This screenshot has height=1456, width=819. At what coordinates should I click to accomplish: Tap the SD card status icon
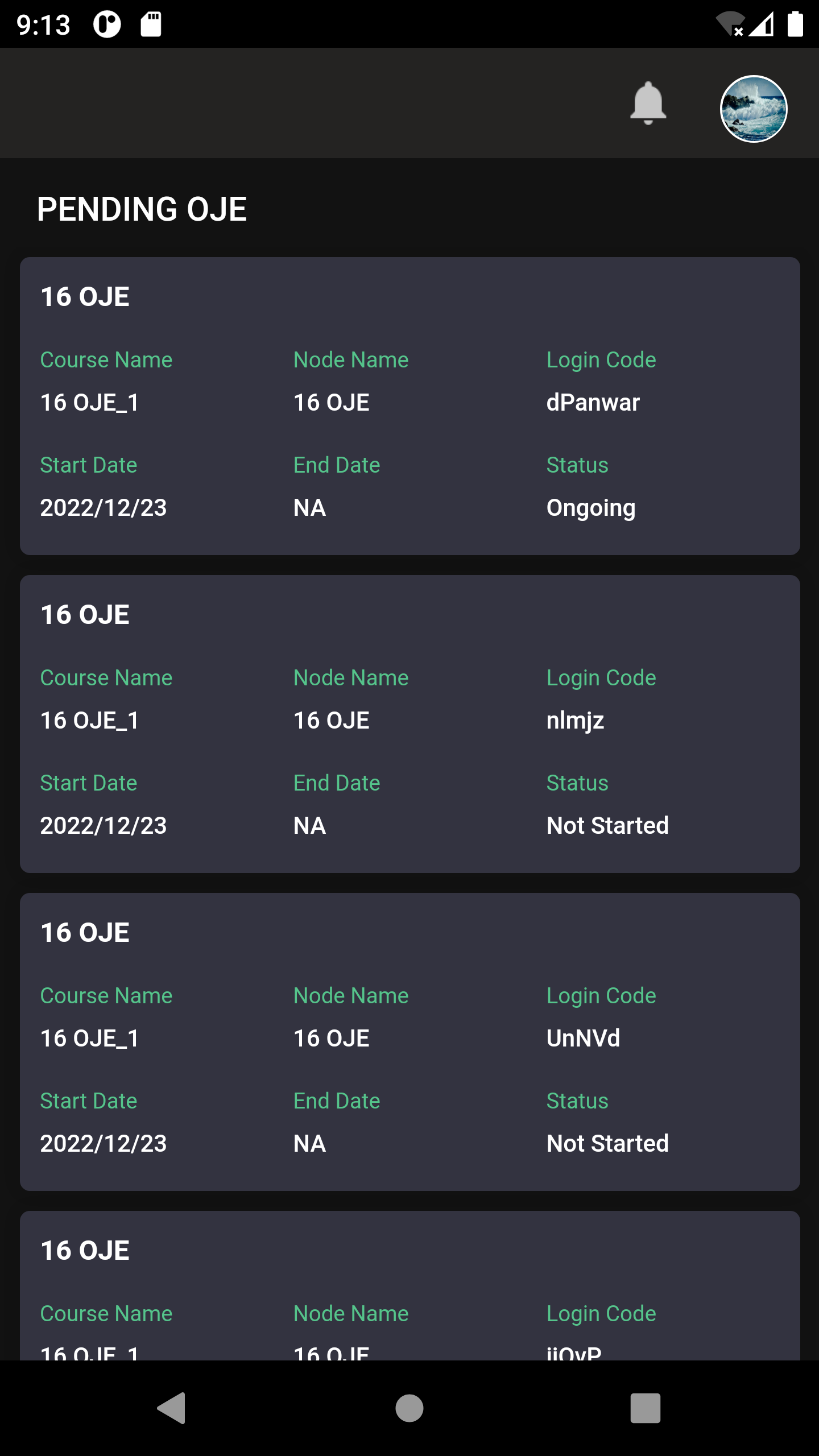pyautogui.click(x=151, y=24)
